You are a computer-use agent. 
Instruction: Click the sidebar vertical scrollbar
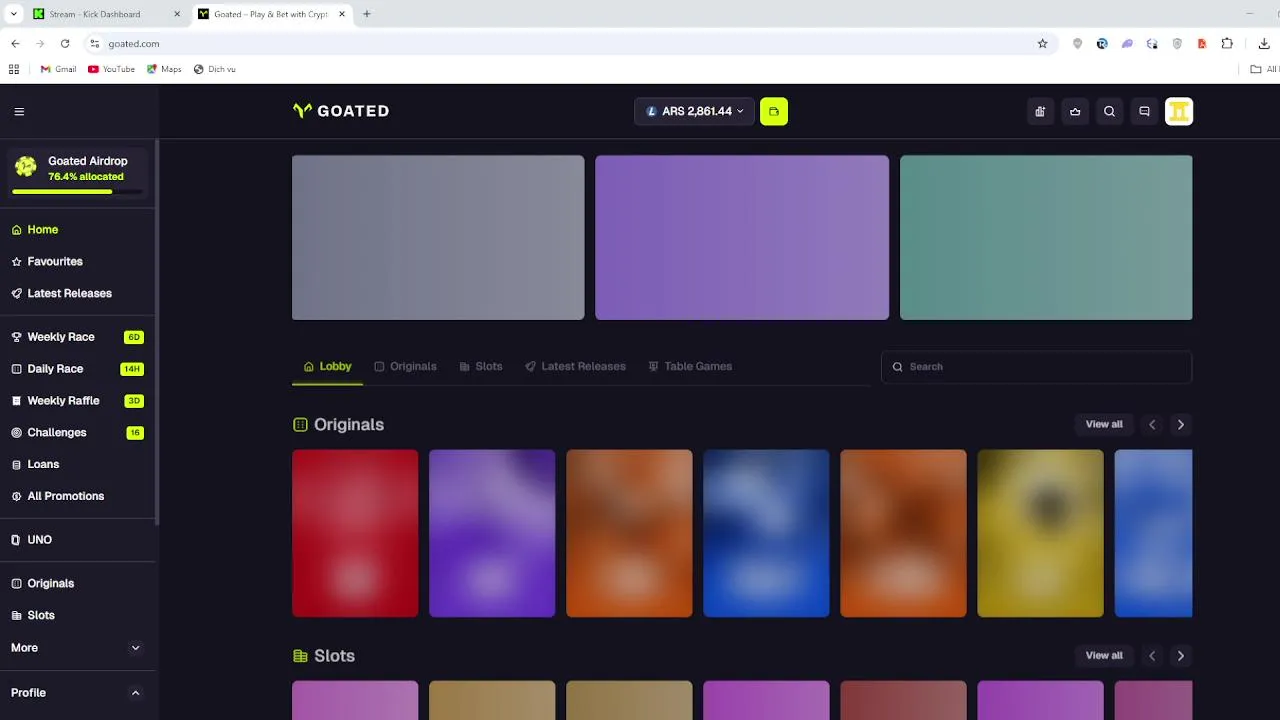156,330
